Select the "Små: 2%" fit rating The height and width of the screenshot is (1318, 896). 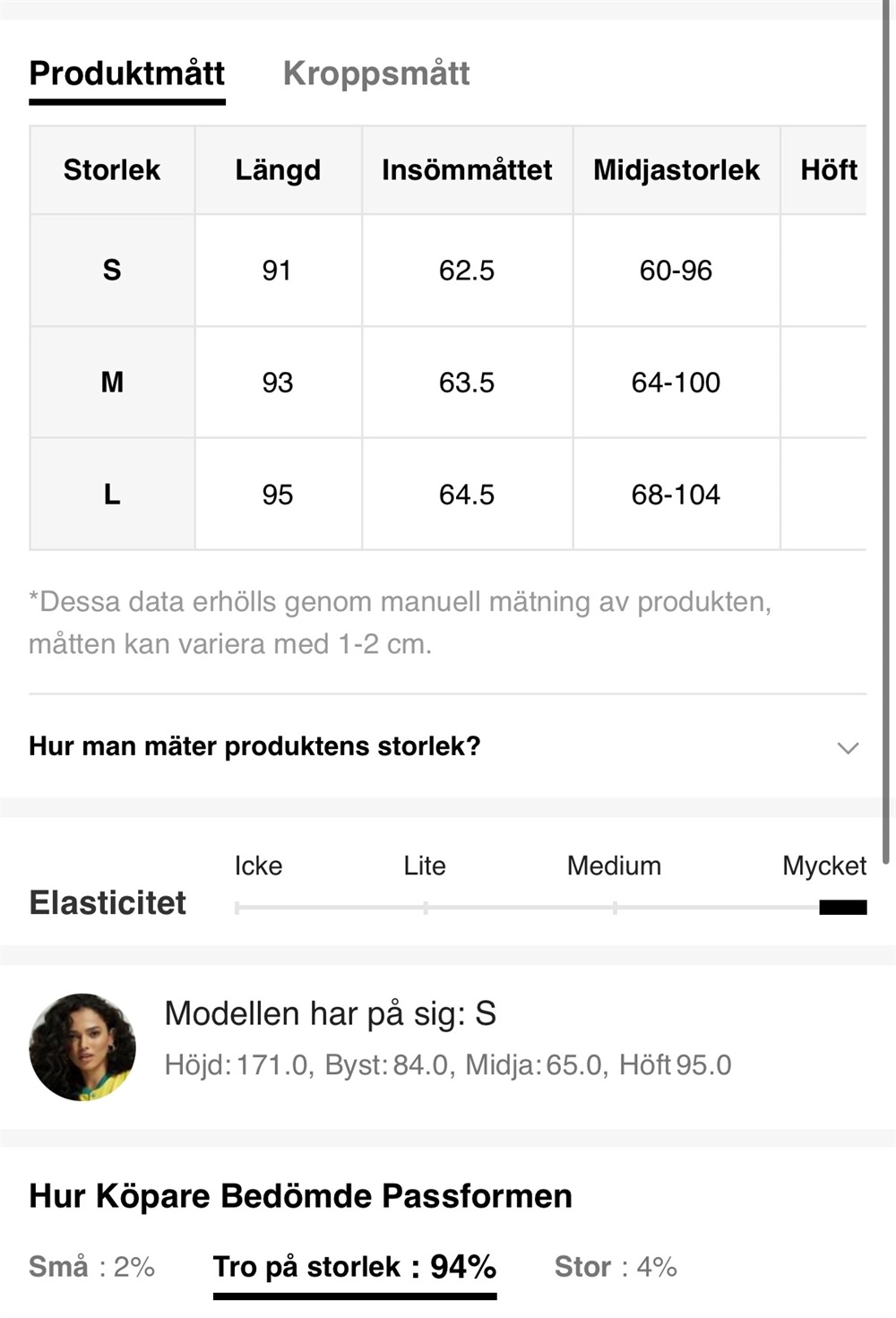pos(91,1267)
